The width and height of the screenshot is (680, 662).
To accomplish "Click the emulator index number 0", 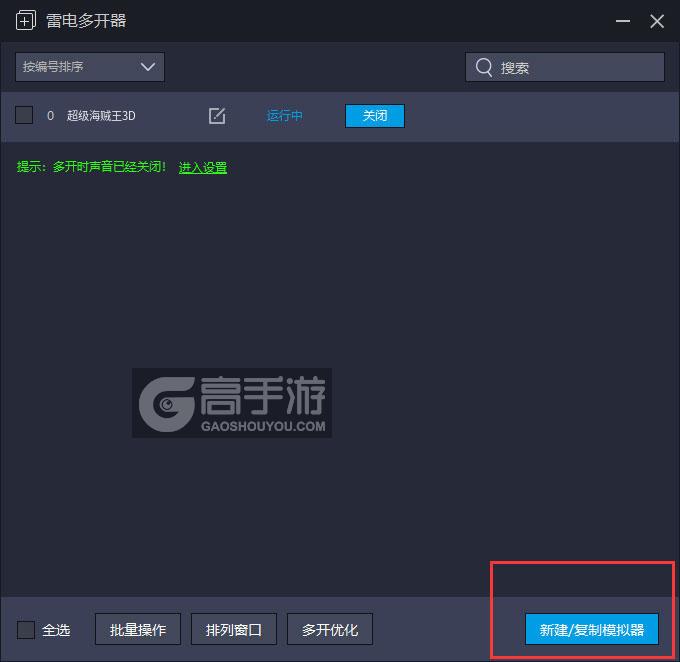I will pyautogui.click(x=50, y=116).
